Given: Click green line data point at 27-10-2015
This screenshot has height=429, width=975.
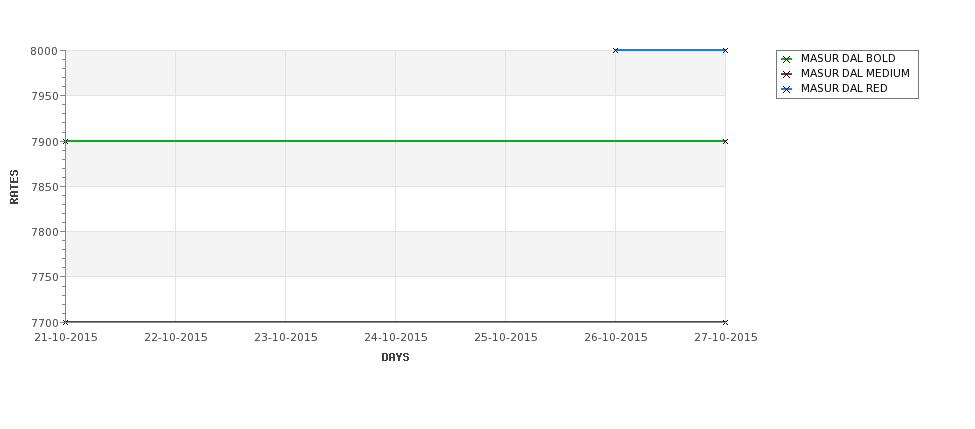Looking at the screenshot, I should tap(725, 141).
